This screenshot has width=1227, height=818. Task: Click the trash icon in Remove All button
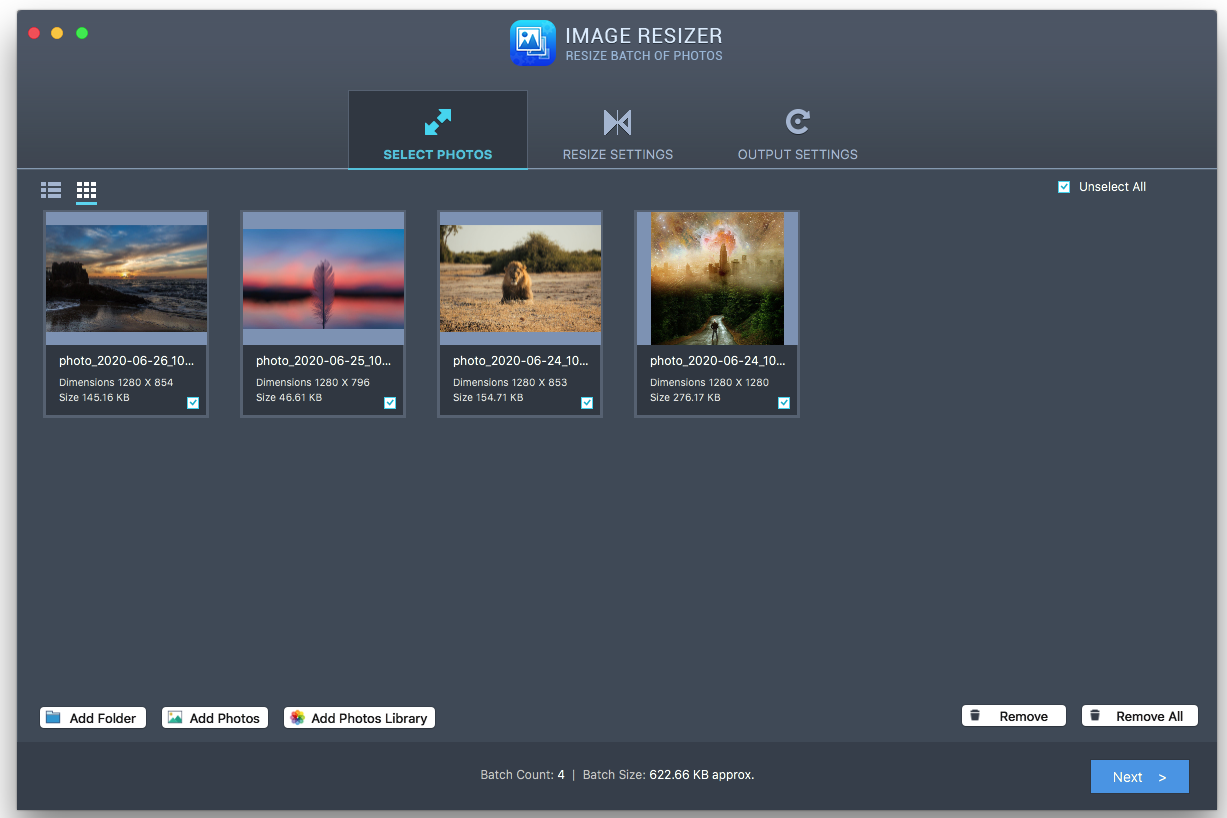[x=1095, y=716]
